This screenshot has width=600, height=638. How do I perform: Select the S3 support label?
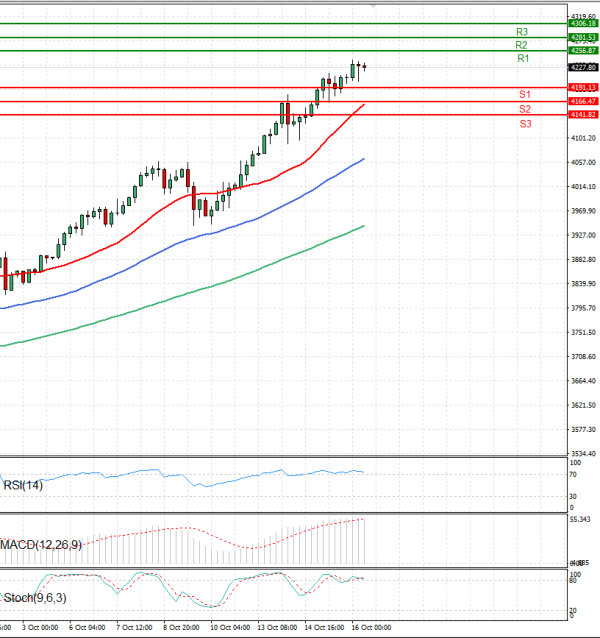(x=525, y=123)
